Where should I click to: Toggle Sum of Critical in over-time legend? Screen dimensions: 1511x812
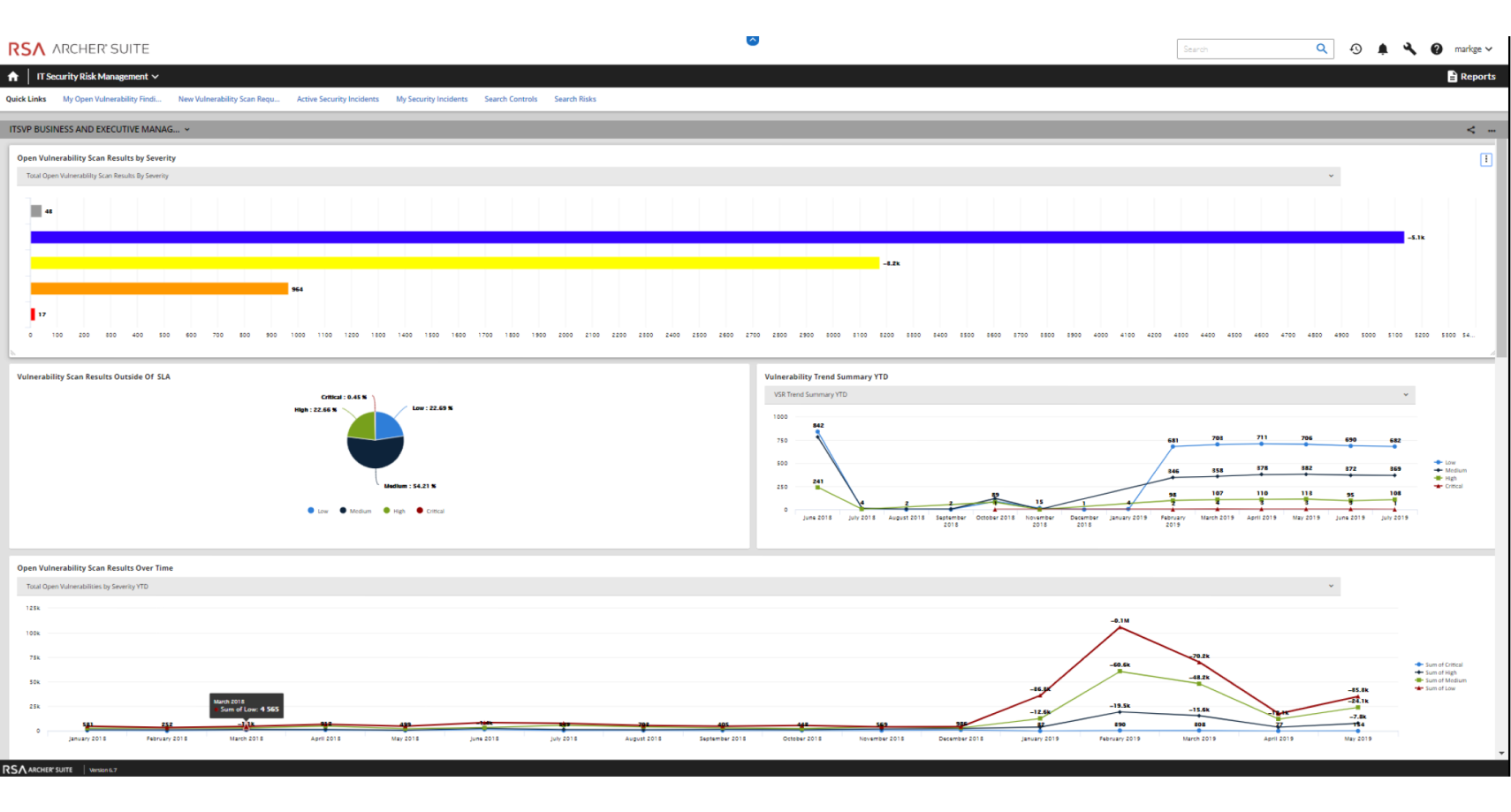tap(1439, 664)
